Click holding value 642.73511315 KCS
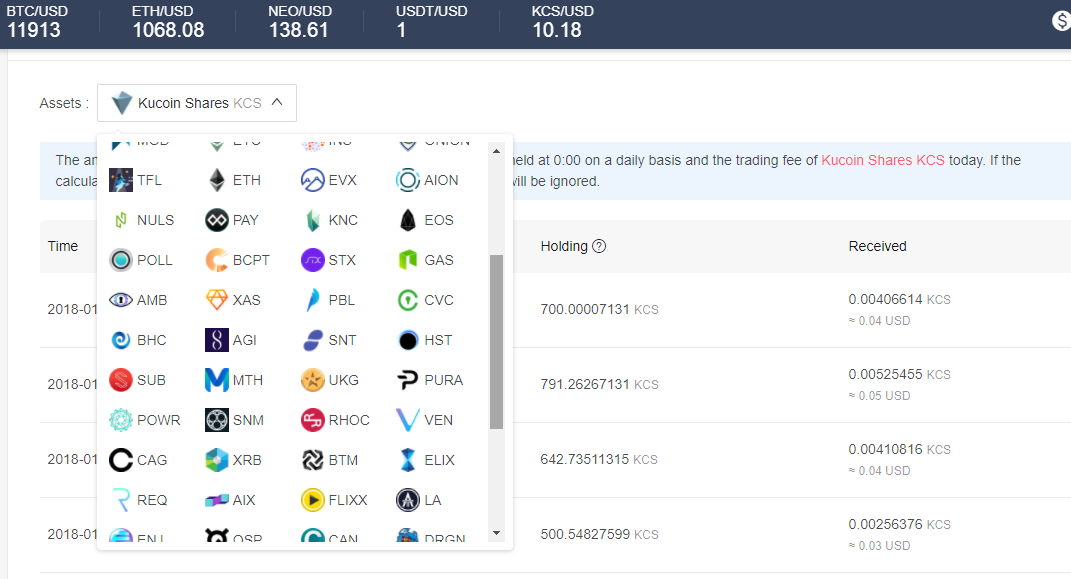The height and width of the screenshot is (579, 1071). click(599, 460)
